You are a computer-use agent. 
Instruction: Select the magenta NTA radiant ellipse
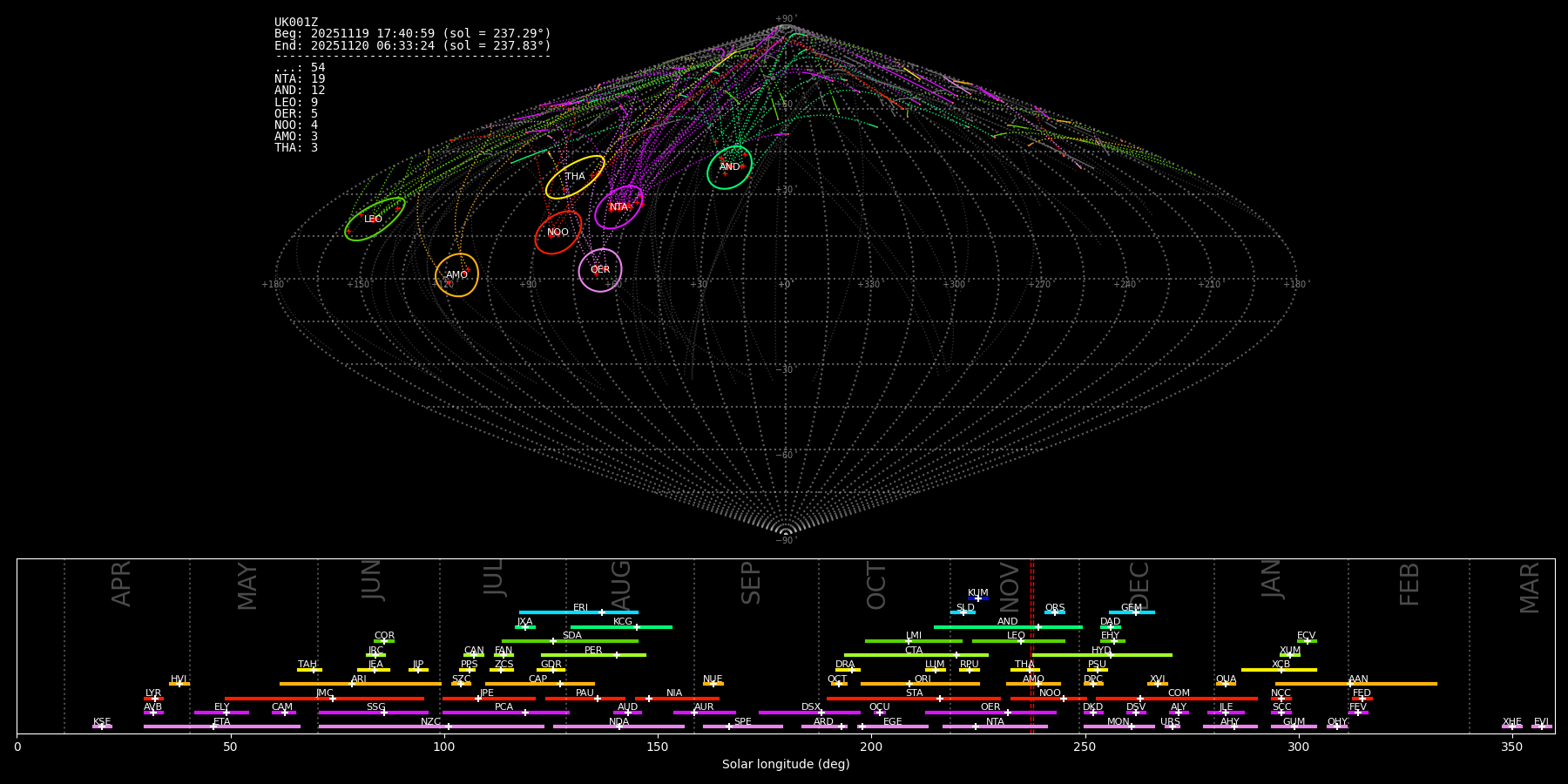(x=618, y=207)
